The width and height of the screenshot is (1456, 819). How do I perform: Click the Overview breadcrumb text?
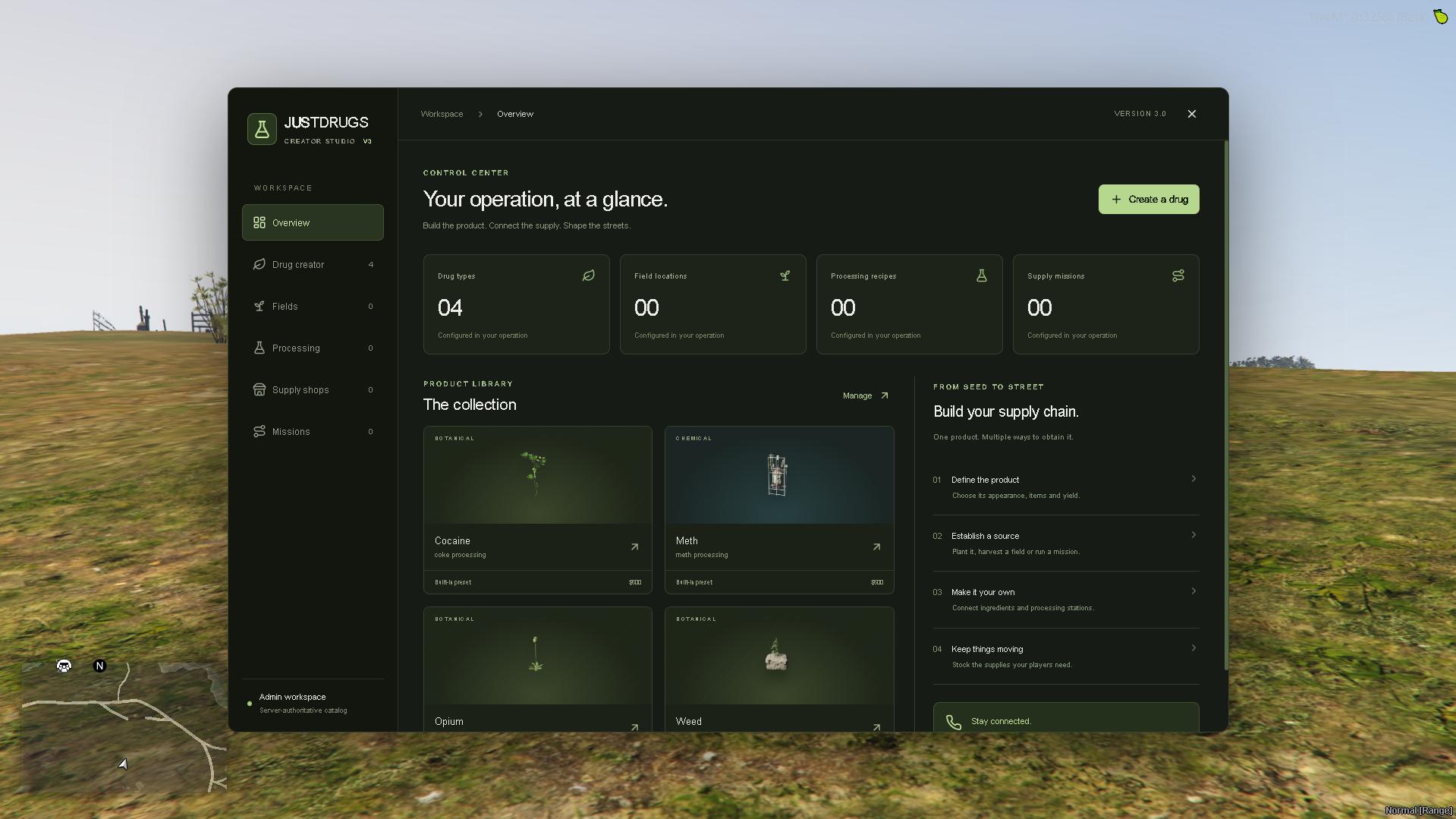coord(515,114)
